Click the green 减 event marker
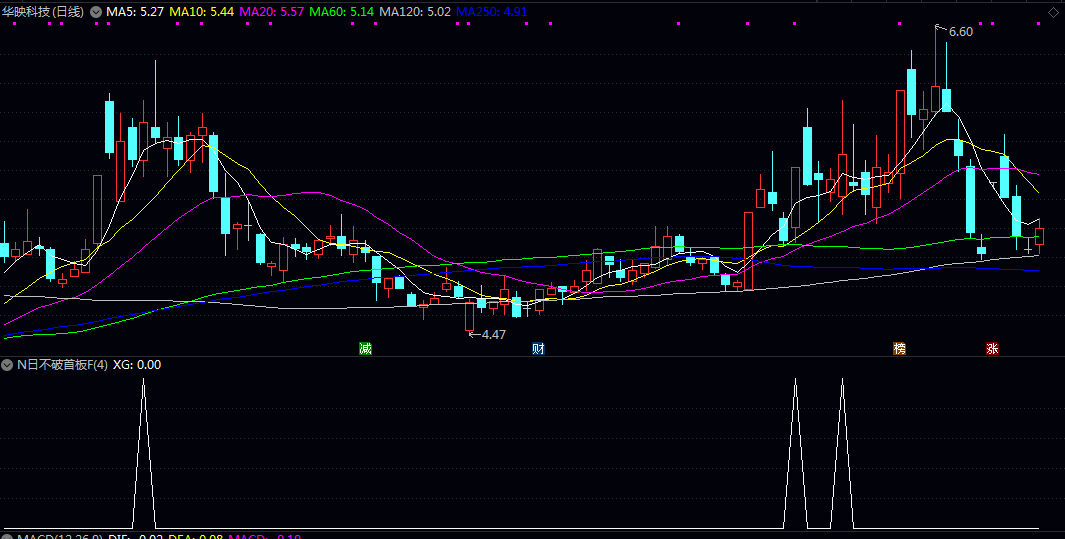The height and width of the screenshot is (539, 1065). coord(366,349)
